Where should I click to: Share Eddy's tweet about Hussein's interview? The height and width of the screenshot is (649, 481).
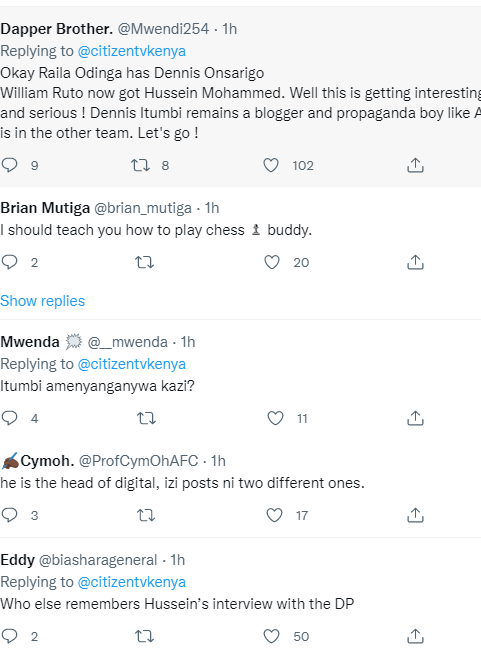[x=415, y=636]
